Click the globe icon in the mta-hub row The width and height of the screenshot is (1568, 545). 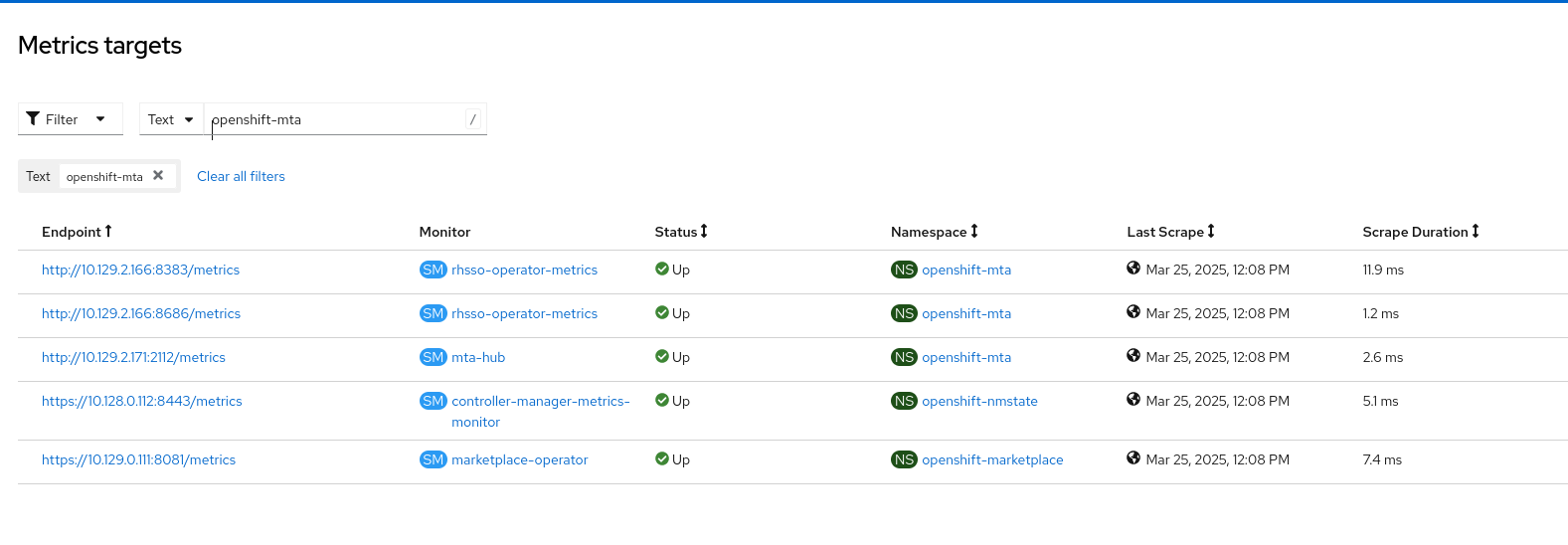point(1133,356)
